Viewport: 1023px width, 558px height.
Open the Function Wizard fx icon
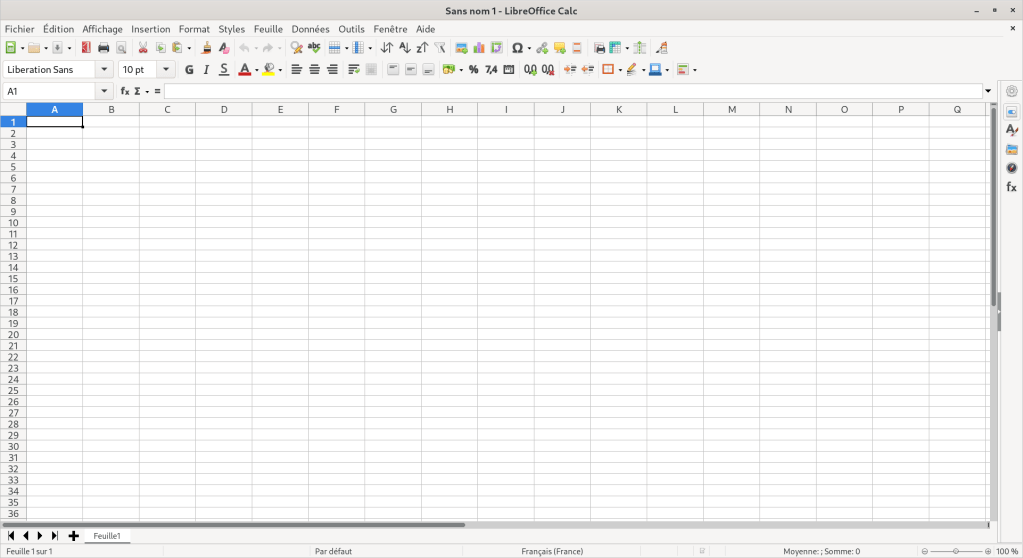[x=125, y=91]
